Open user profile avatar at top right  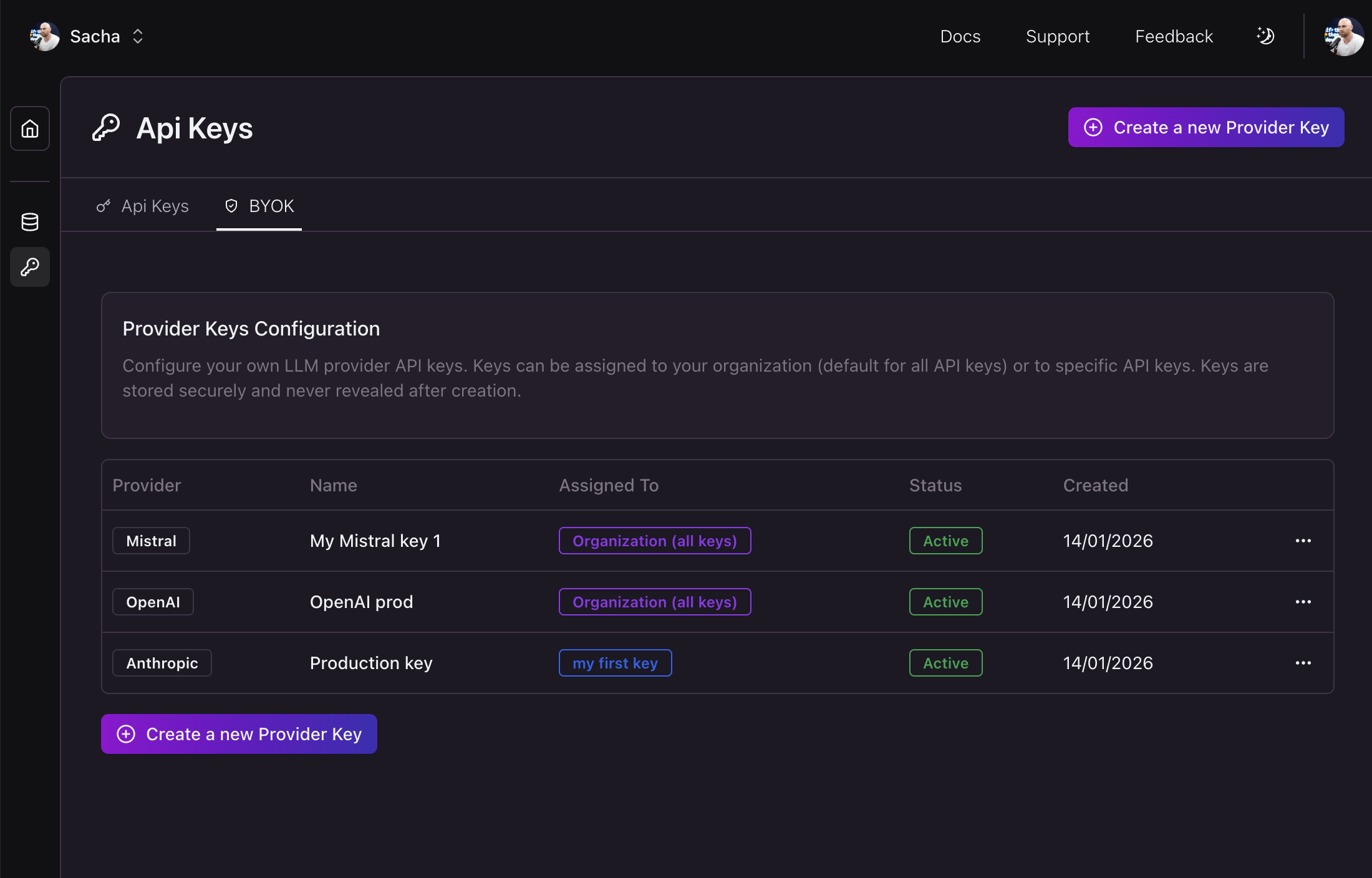coord(1343,37)
